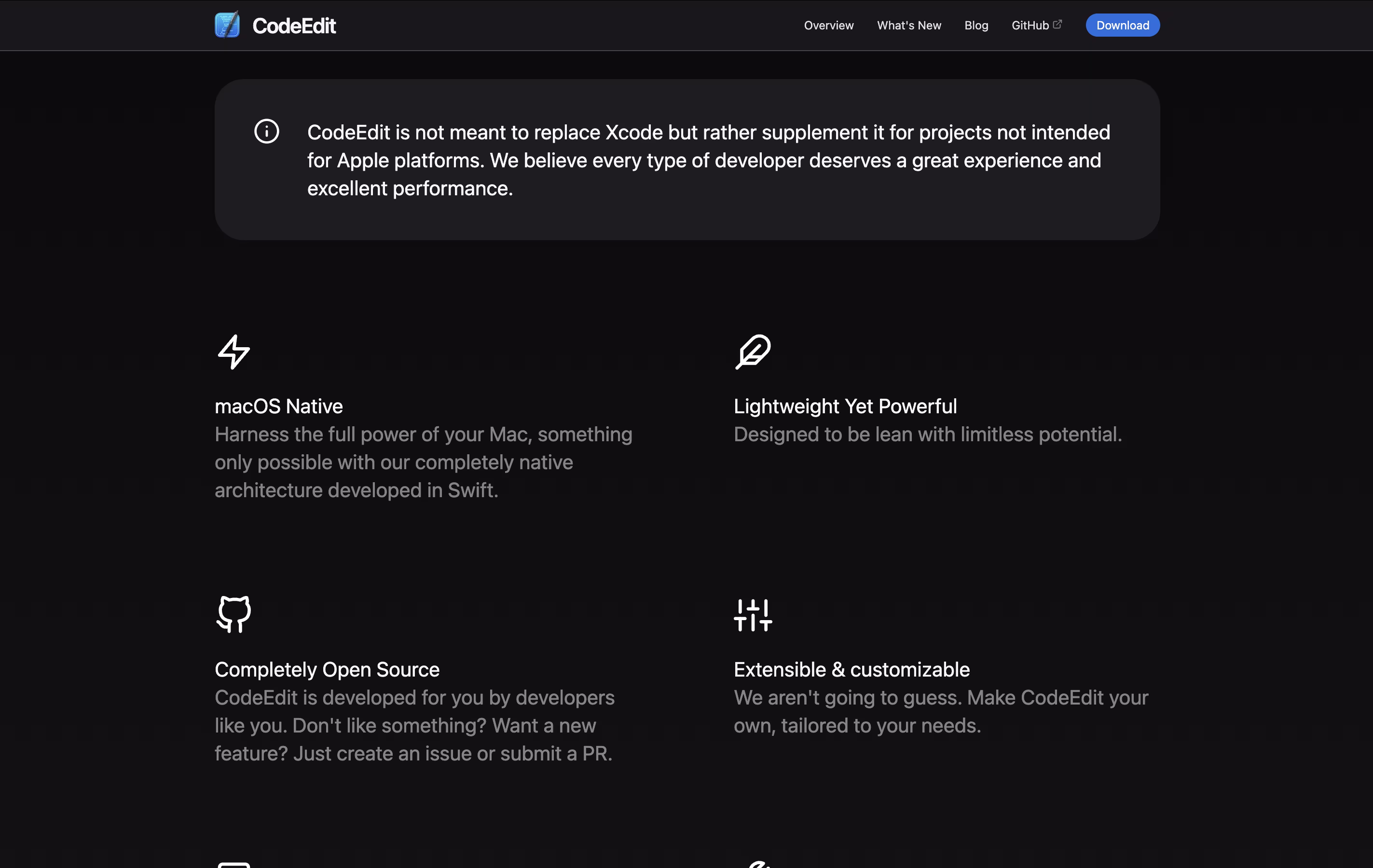Open the GitHub navigation link

(1030, 25)
